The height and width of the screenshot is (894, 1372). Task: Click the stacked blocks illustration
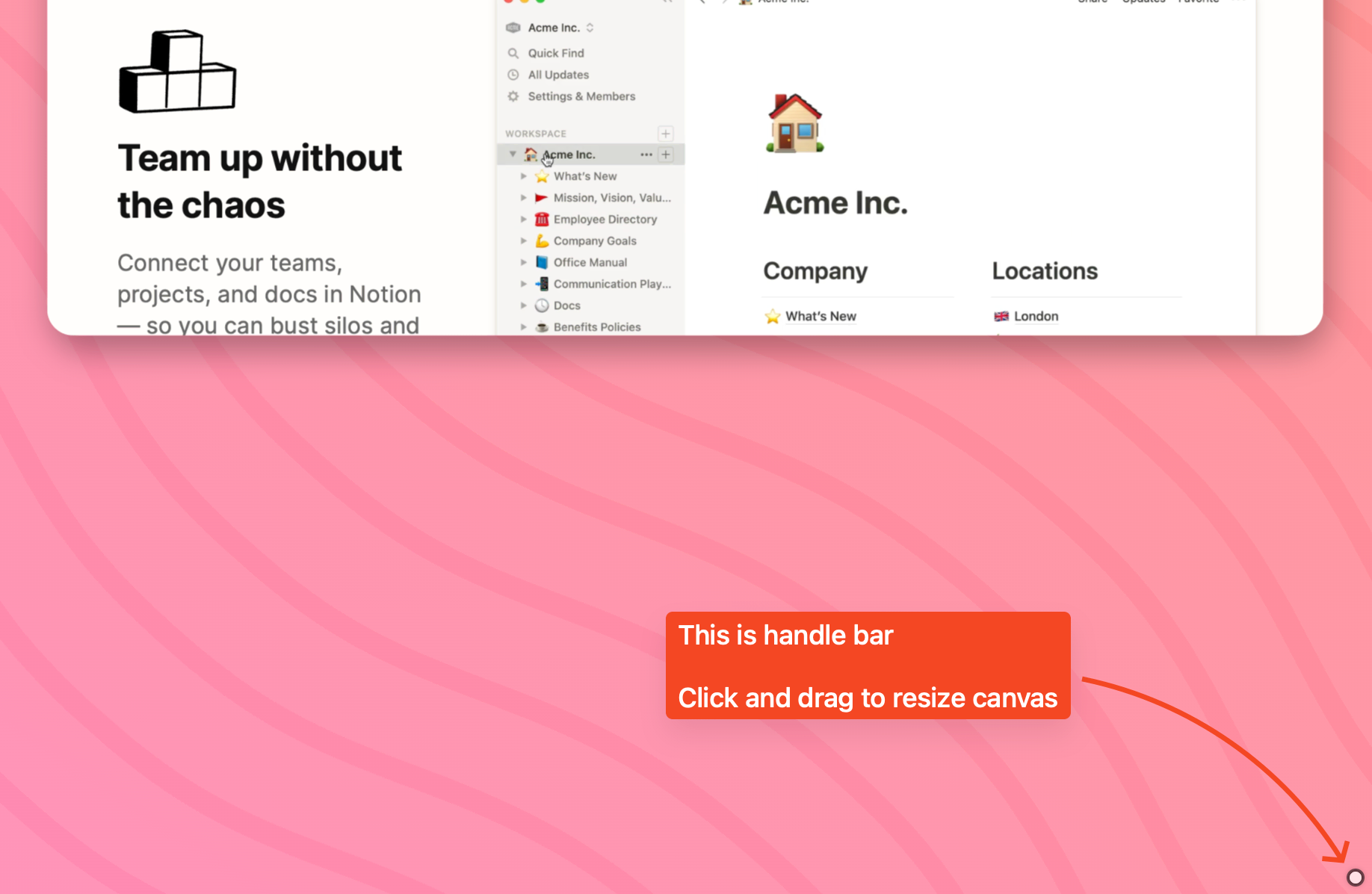(x=178, y=72)
